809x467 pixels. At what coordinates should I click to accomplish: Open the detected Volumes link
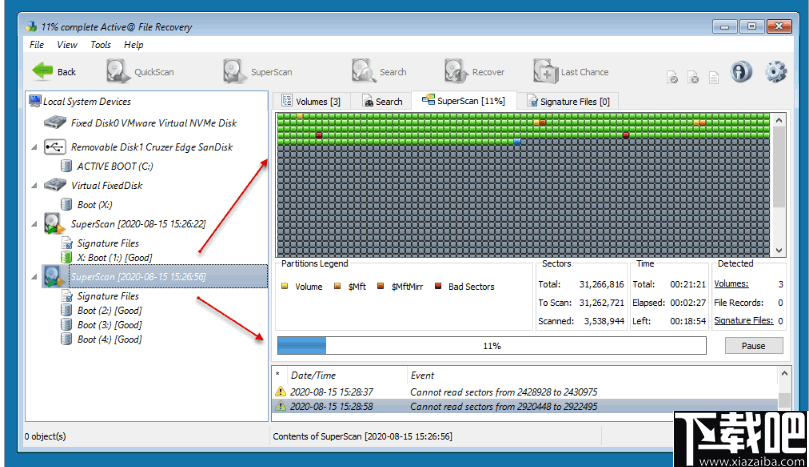pos(731,284)
